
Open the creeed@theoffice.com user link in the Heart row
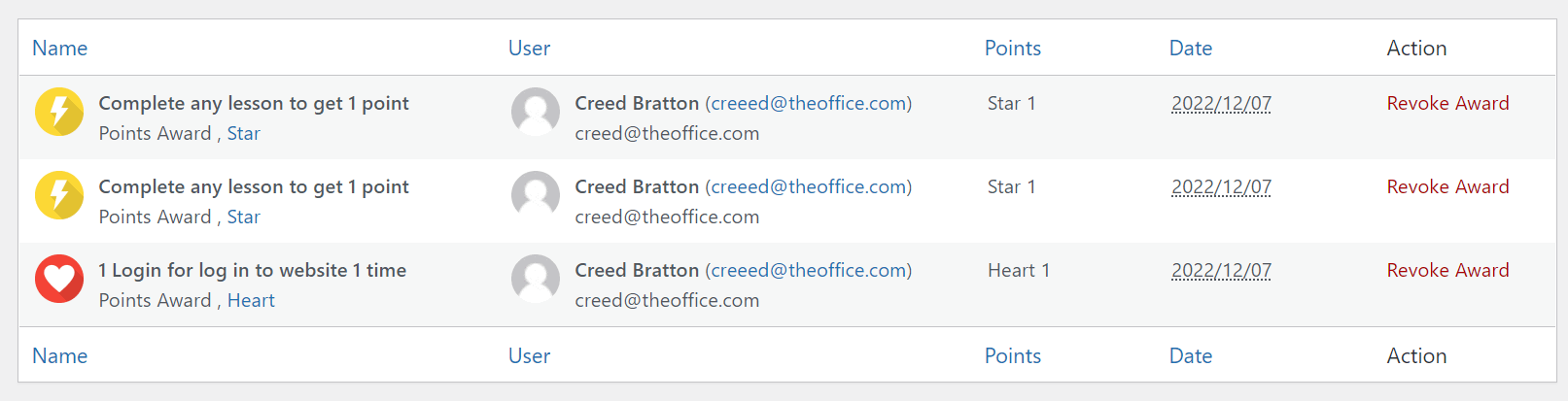click(809, 271)
